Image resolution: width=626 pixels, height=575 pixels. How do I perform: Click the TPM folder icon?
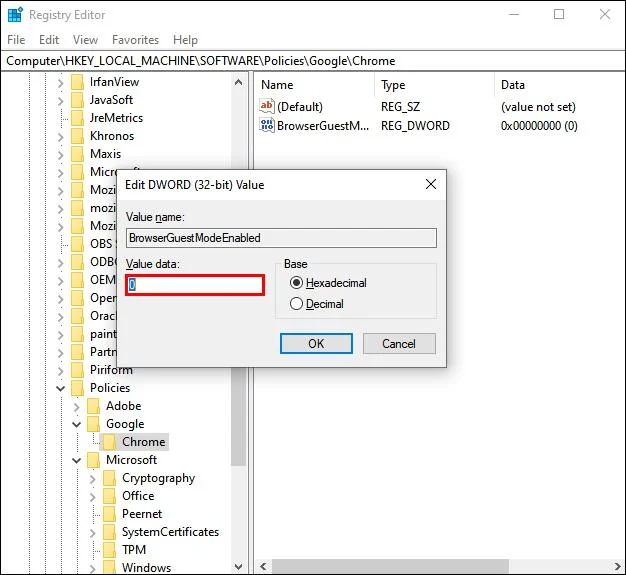[109, 550]
